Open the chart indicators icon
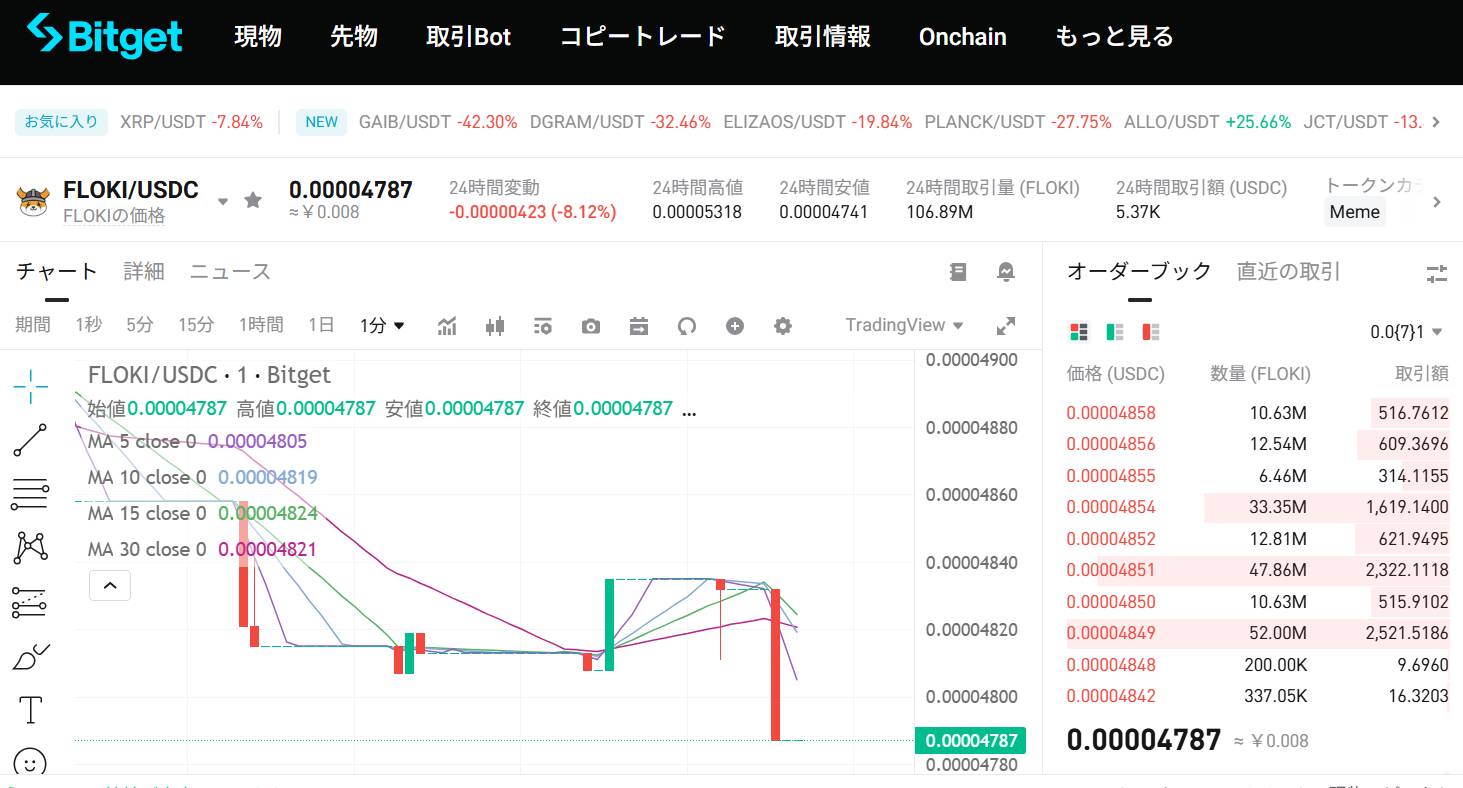The width and height of the screenshot is (1463, 788). pyautogui.click(x=447, y=326)
